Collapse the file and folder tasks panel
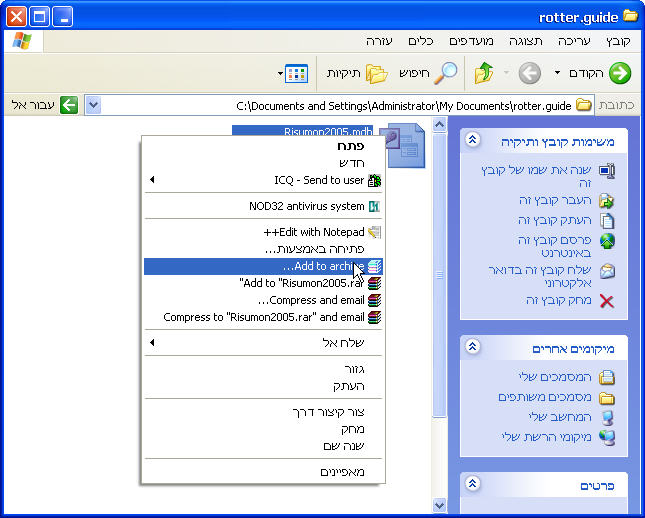Screen dimensions: 645x518 click(x=473, y=141)
